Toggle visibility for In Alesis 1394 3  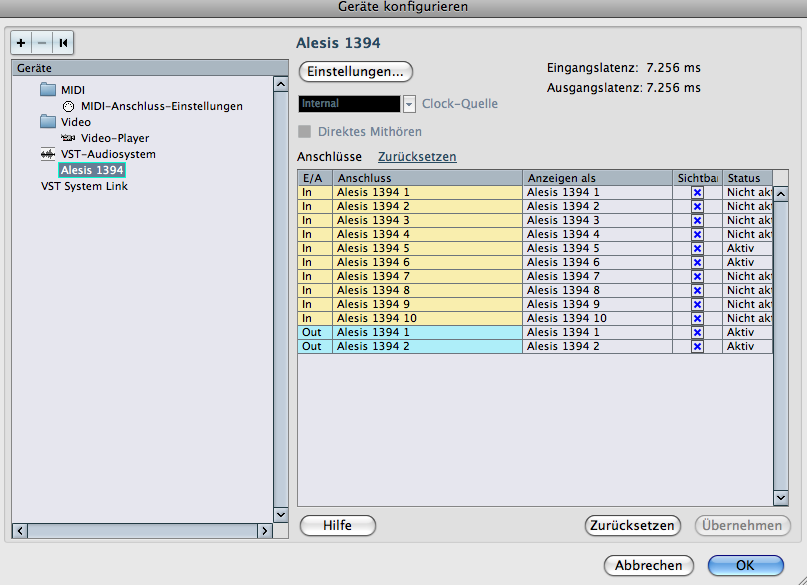click(x=697, y=220)
